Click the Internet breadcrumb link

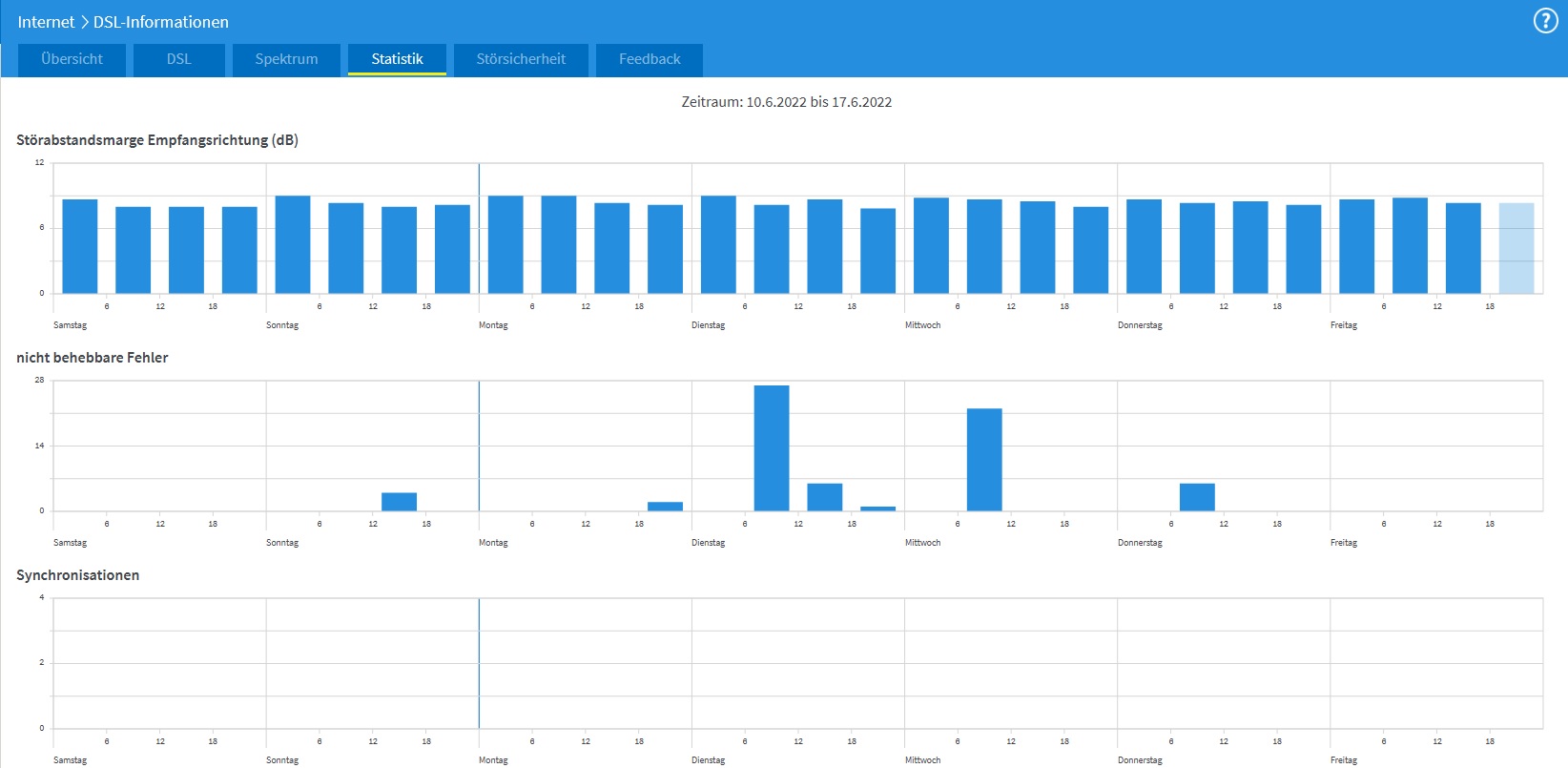pyautogui.click(x=46, y=22)
